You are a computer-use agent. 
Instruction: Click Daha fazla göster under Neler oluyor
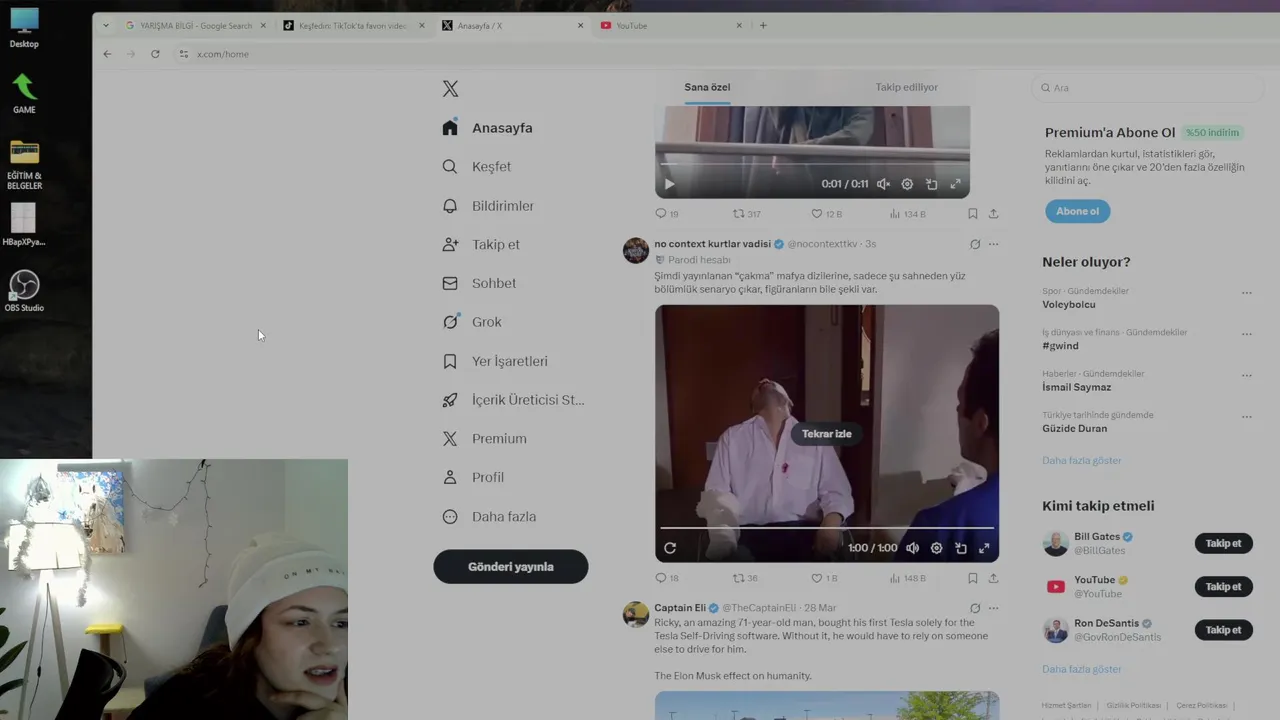[x=1081, y=461]
